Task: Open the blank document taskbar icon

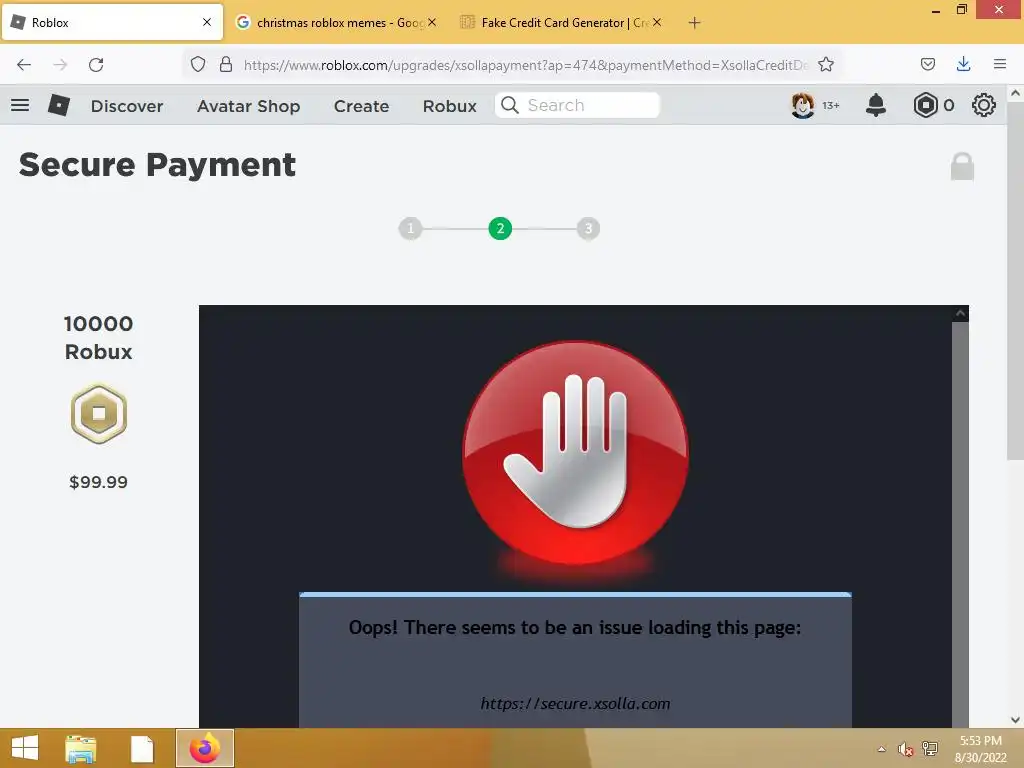Action: [x=142, y=748]
